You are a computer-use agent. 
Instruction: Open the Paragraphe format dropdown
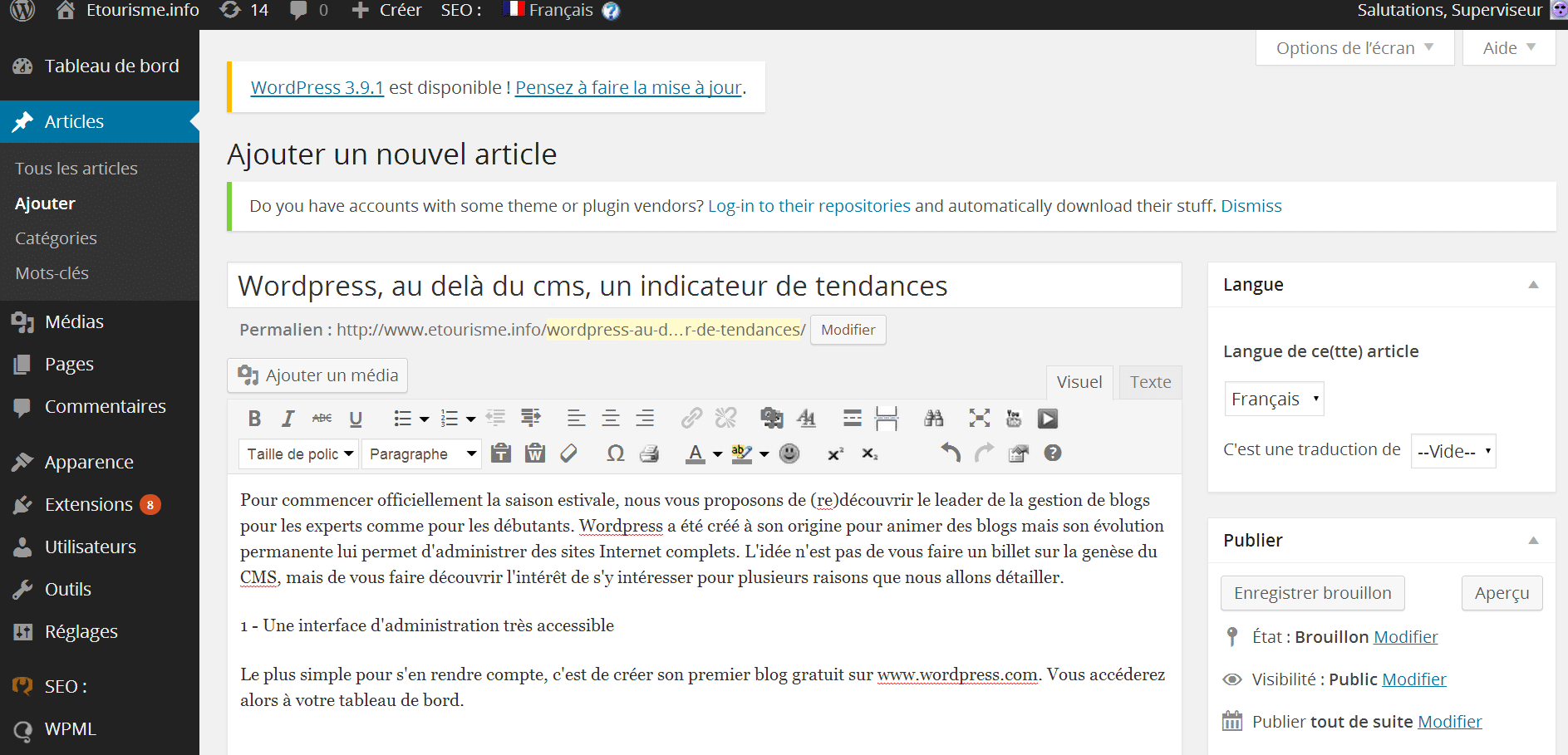click(x=422, y=453)
